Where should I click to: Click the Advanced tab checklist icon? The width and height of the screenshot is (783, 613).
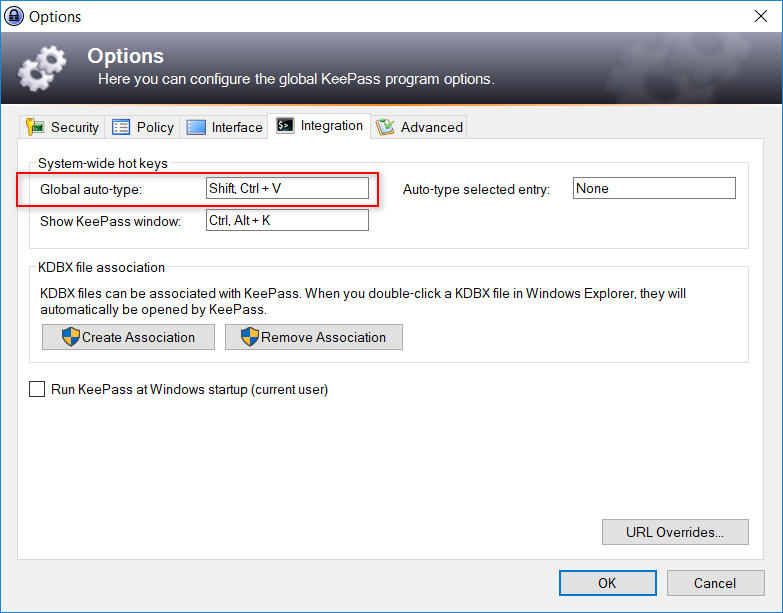(385, 127)
